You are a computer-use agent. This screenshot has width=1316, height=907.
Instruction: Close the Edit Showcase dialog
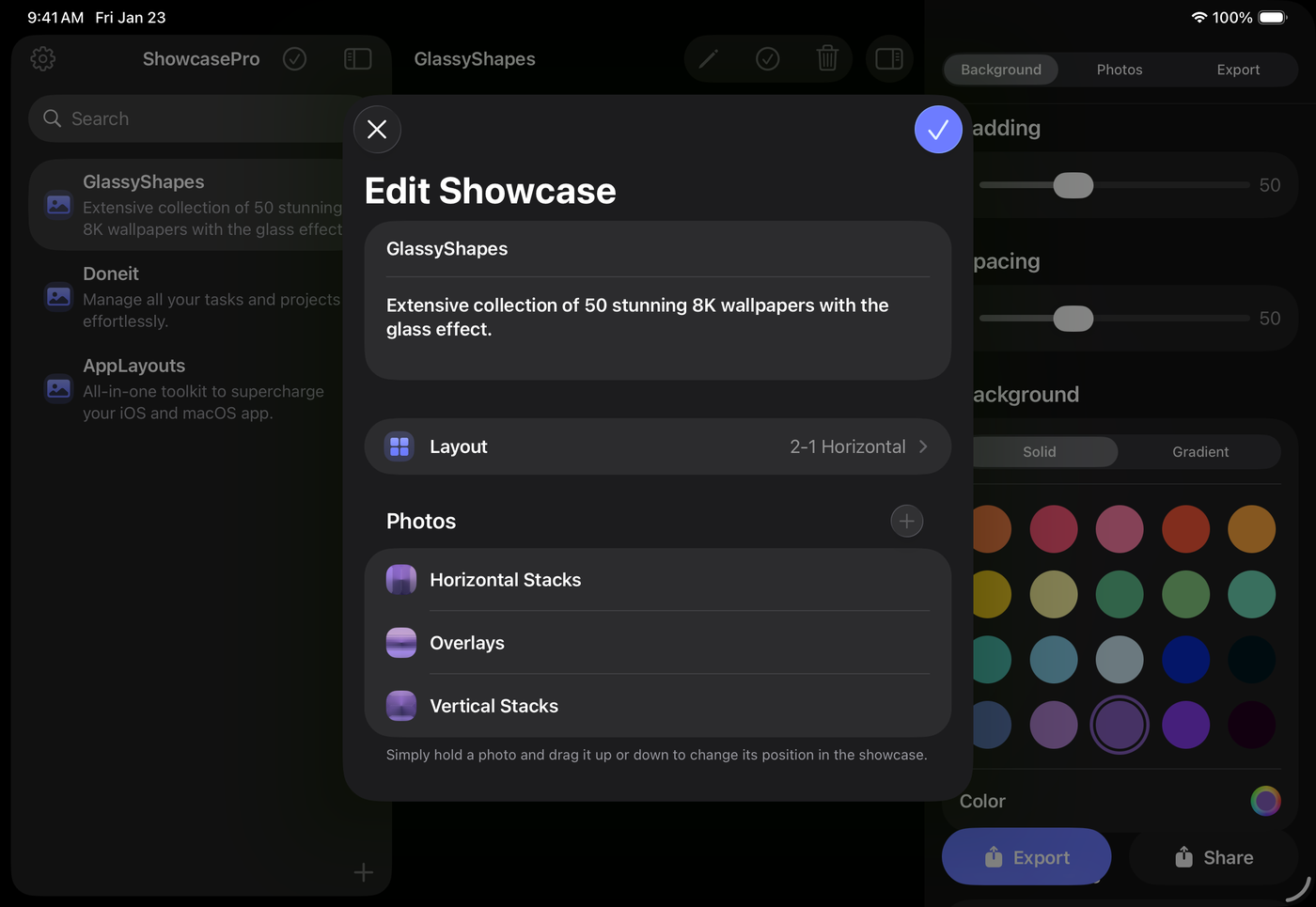pyautogui.click(x=377, y=130)
